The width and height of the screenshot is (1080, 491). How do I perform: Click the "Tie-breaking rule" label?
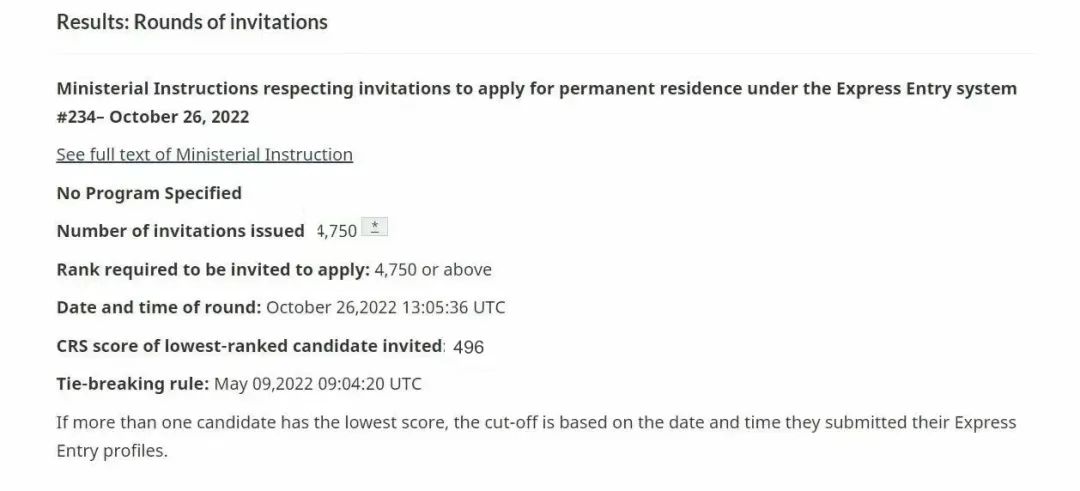(x=132, y=383)
